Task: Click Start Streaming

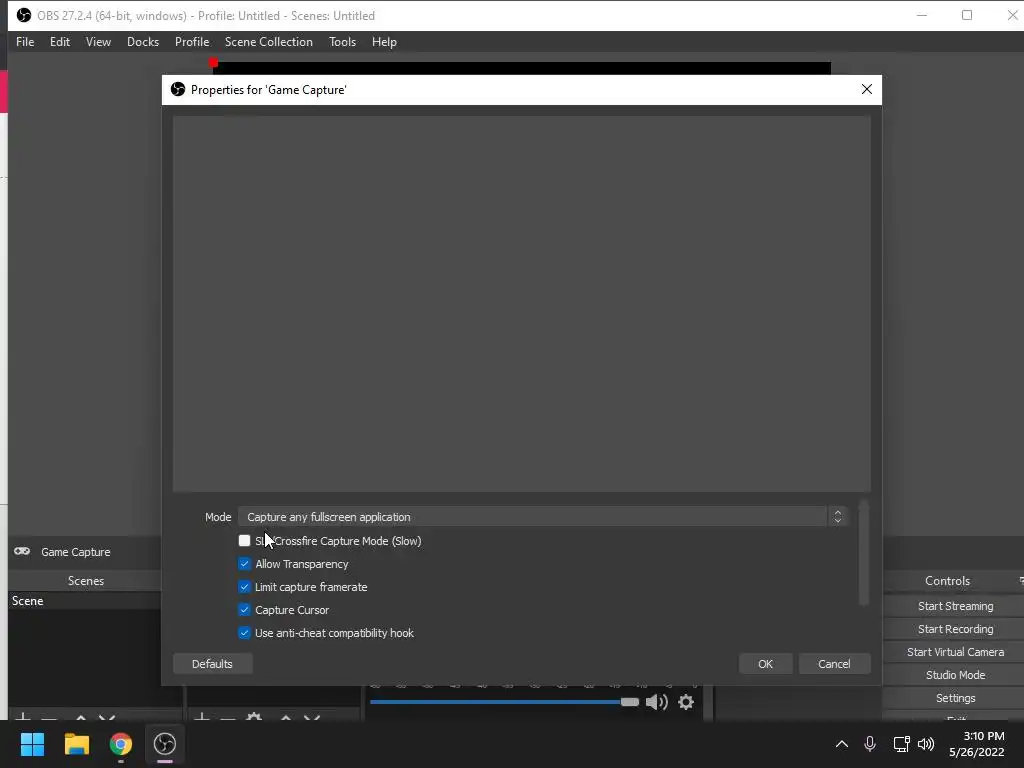Action: pyautogui.click(x=955, y=606)
